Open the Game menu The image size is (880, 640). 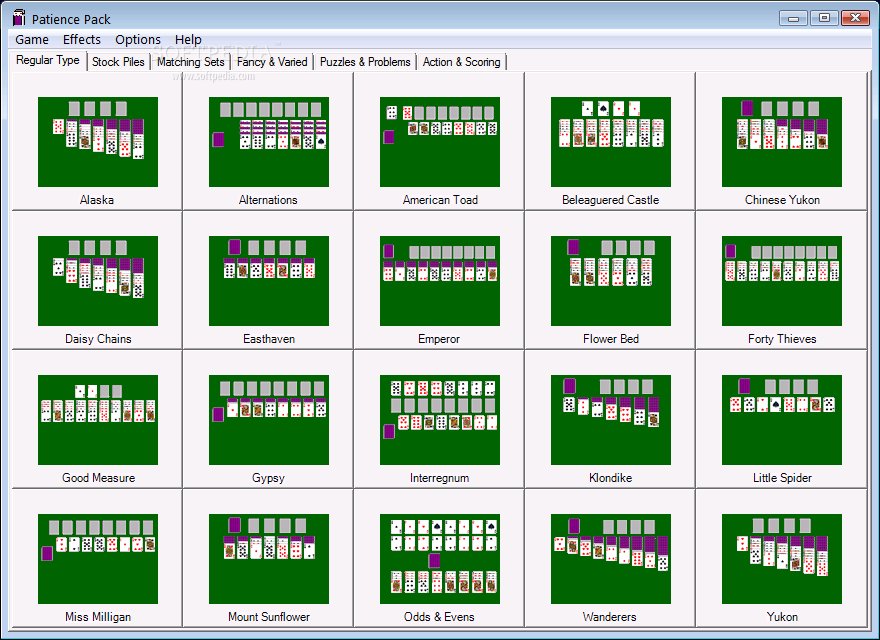(x=32, y=39)
